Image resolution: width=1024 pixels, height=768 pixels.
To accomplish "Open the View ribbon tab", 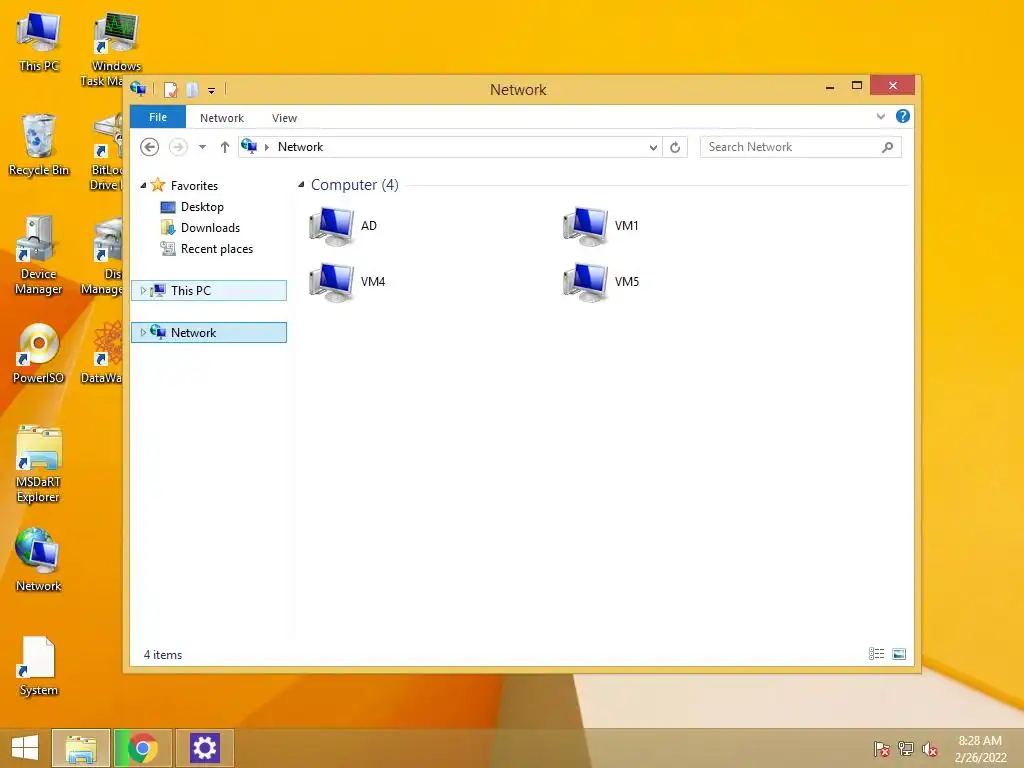I will pyautogui.click(x=284, y=118).
